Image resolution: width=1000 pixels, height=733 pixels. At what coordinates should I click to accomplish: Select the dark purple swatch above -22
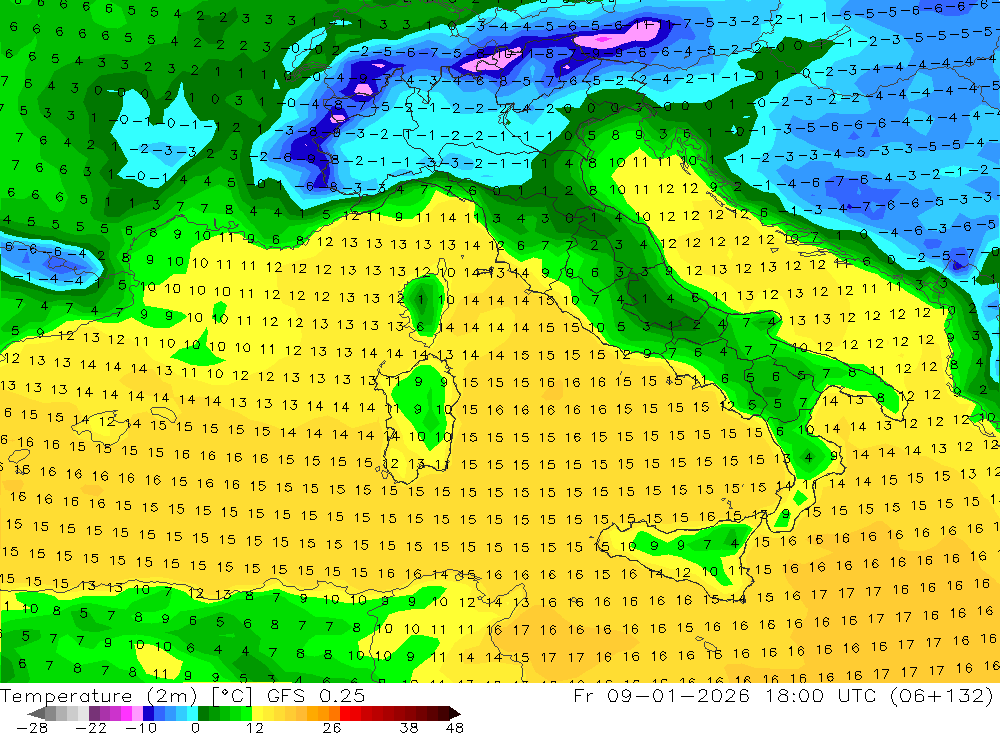(94, 713)
